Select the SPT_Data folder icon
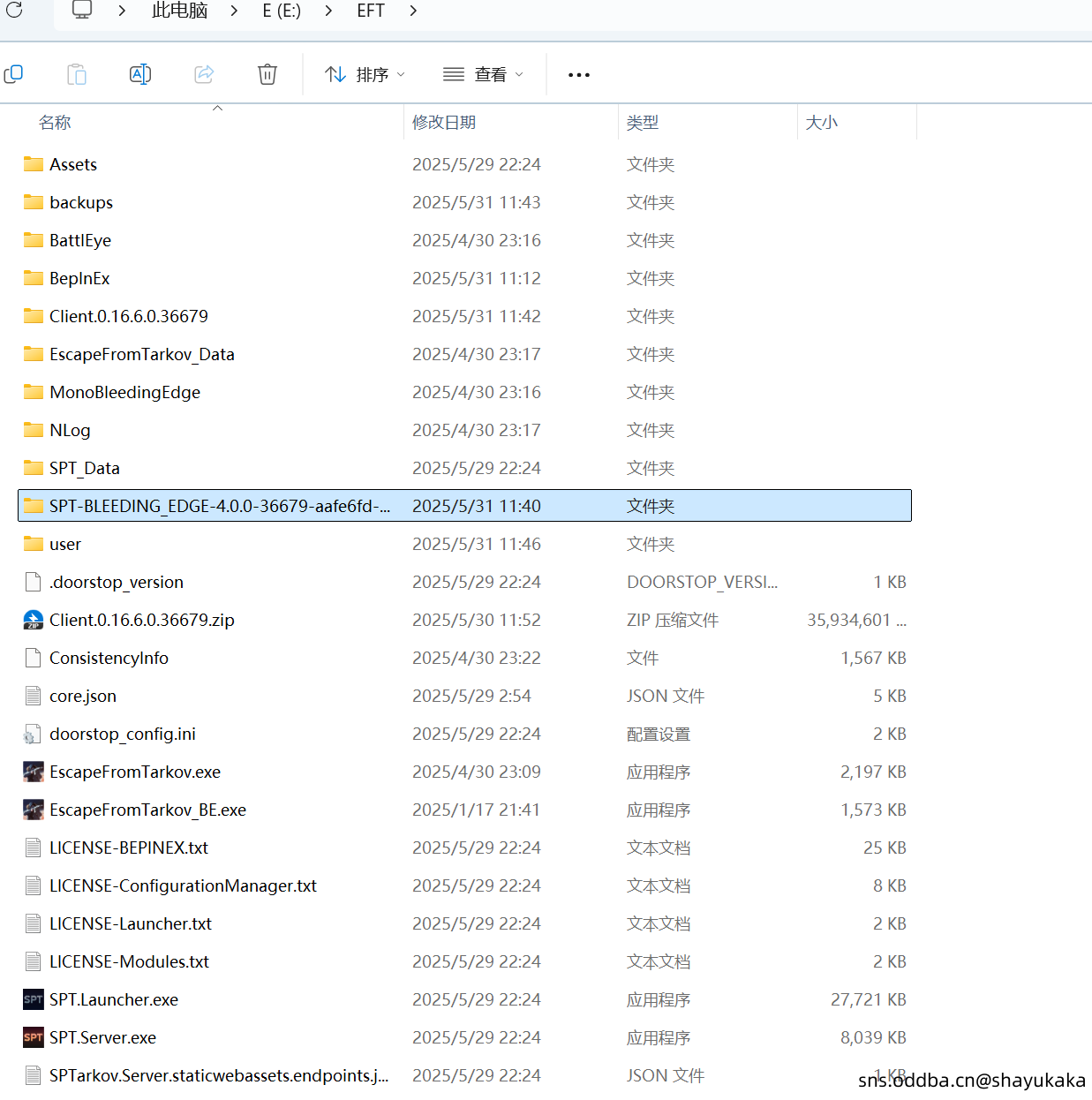The image size is (1092, 1100). click(34, 468)
